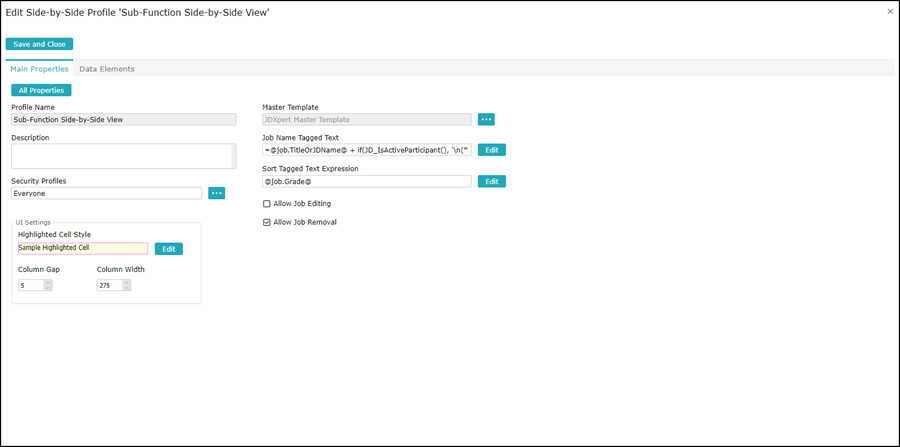900x447 pixels.
Task: Edit the Job Name Tagged Text
Action: coord(491,150)
